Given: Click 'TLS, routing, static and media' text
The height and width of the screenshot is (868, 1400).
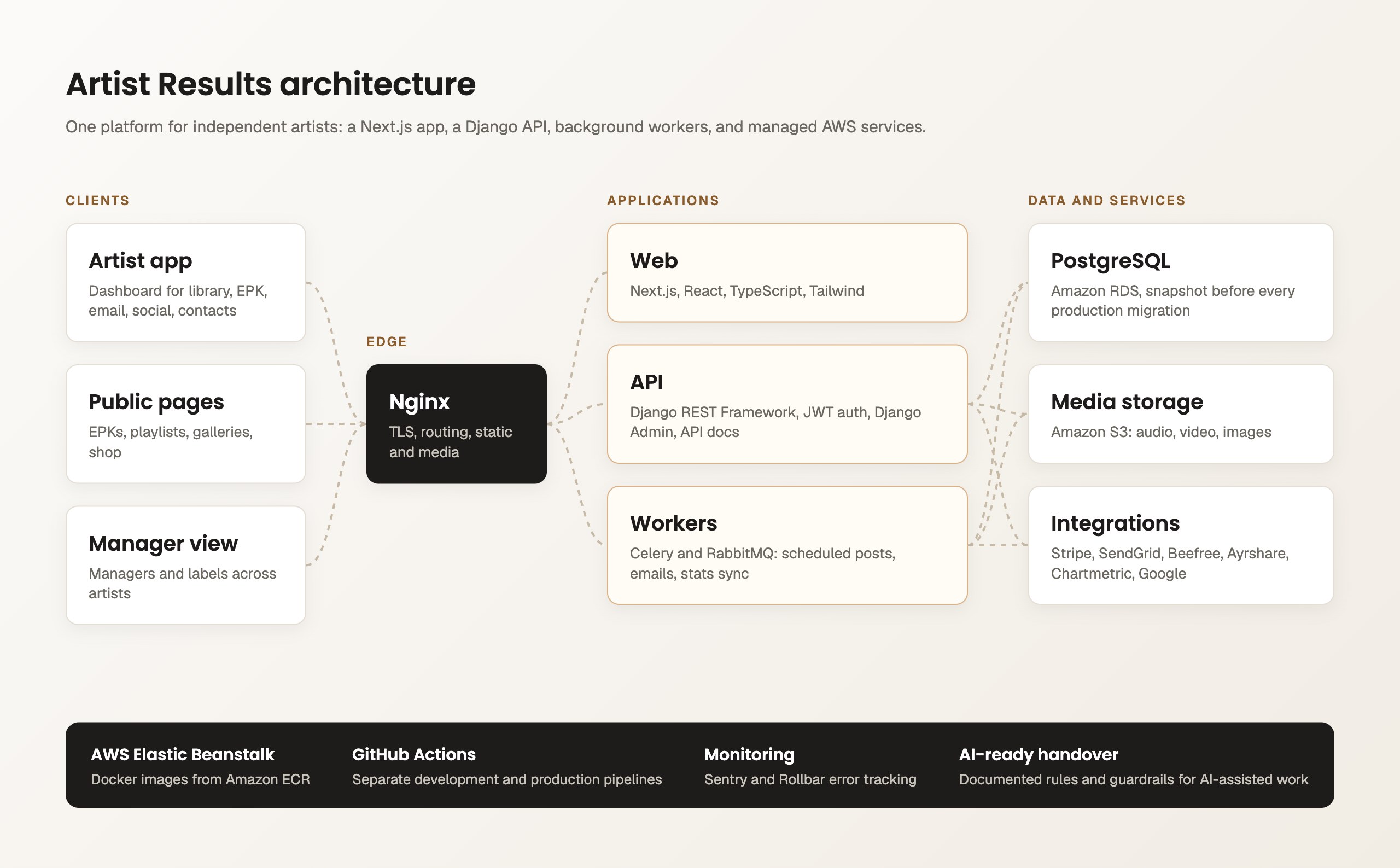Looking at the screenshot, I should click(450, 441).
